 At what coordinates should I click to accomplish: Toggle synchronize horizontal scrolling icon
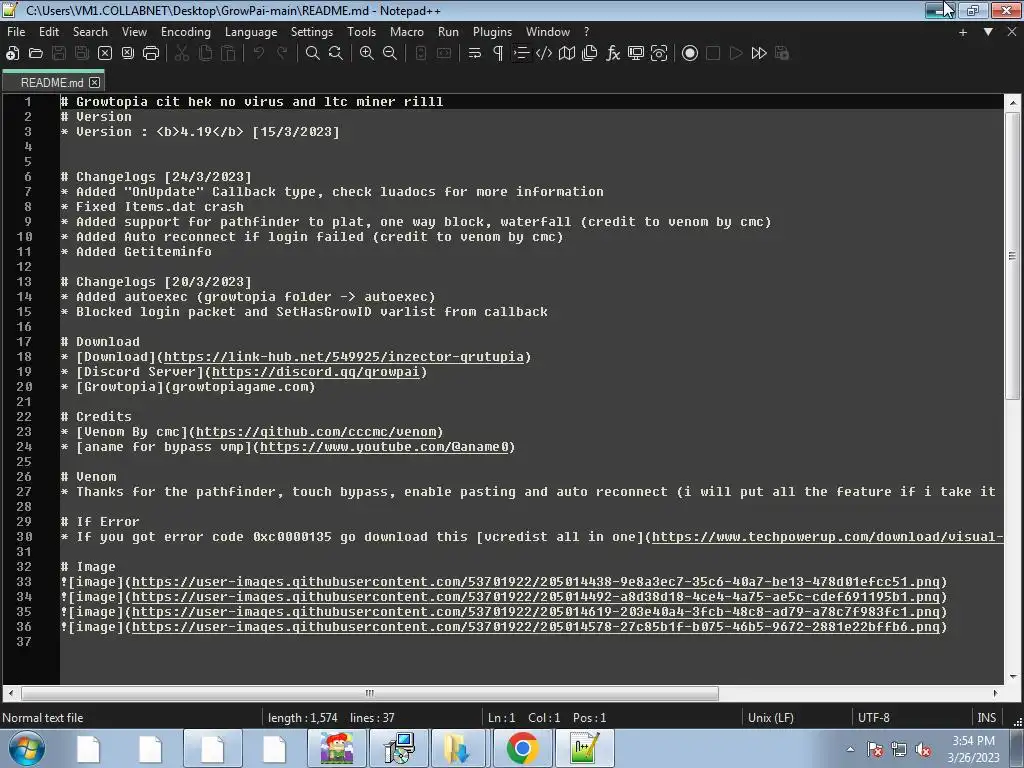444,54
